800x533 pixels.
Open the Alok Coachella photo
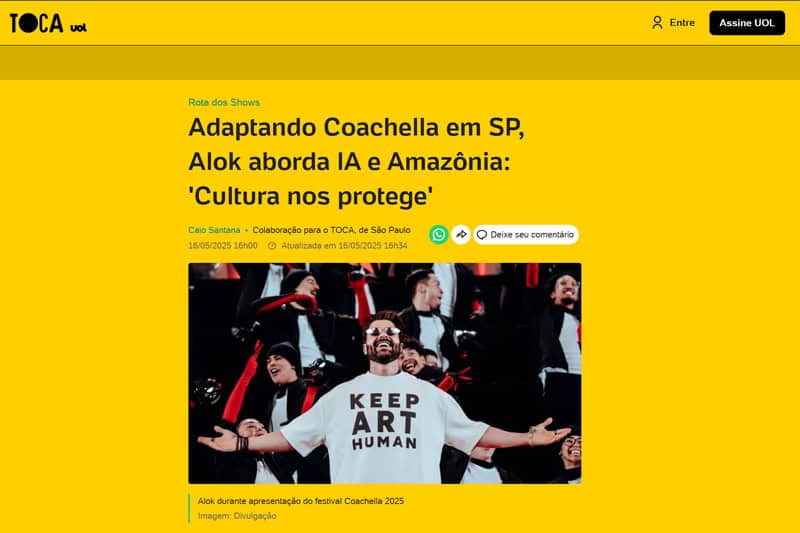[385, 373]
